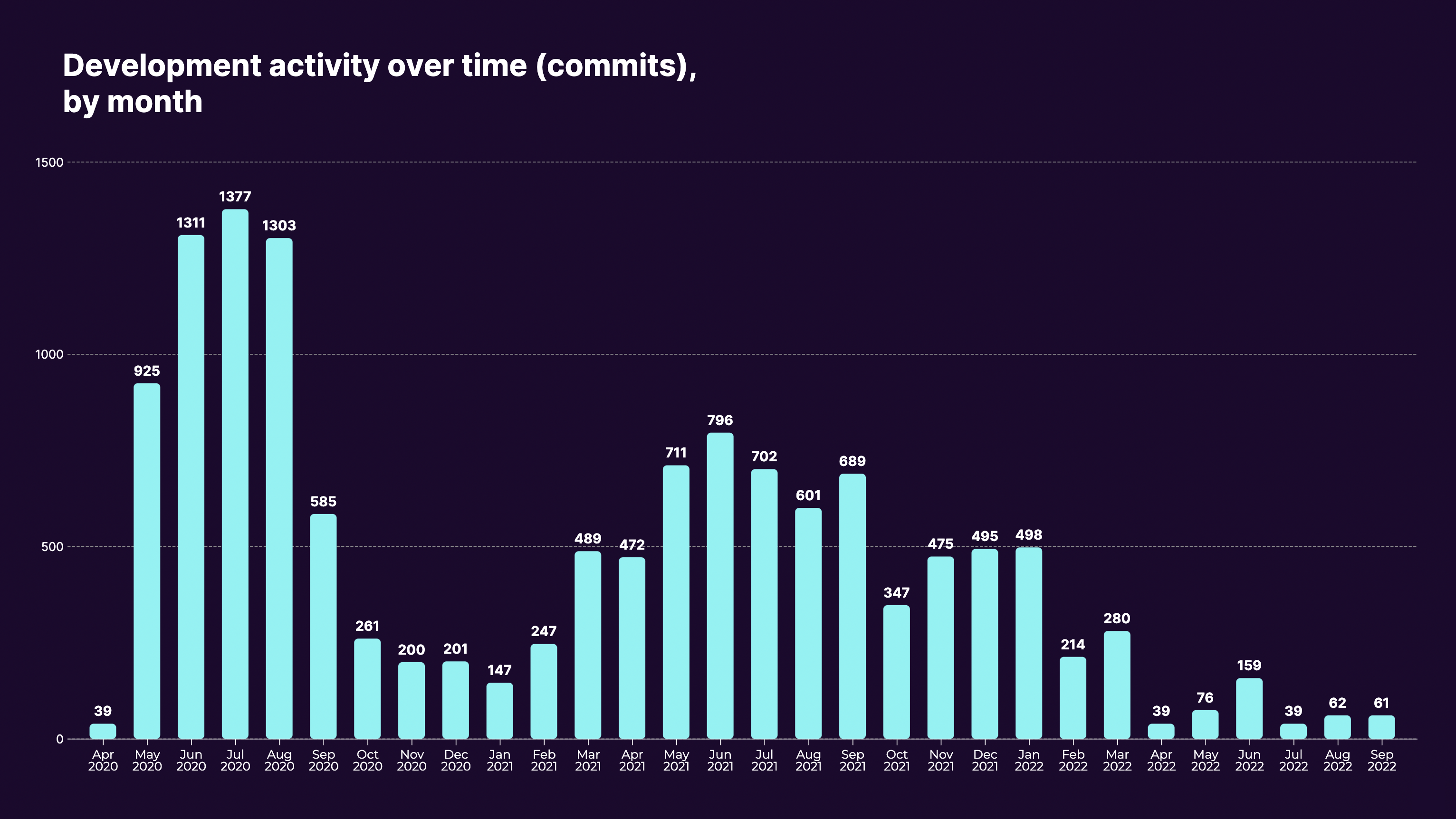Click the 1500 y-axis label
This screenshot has width=1456, height=819.
49,162
